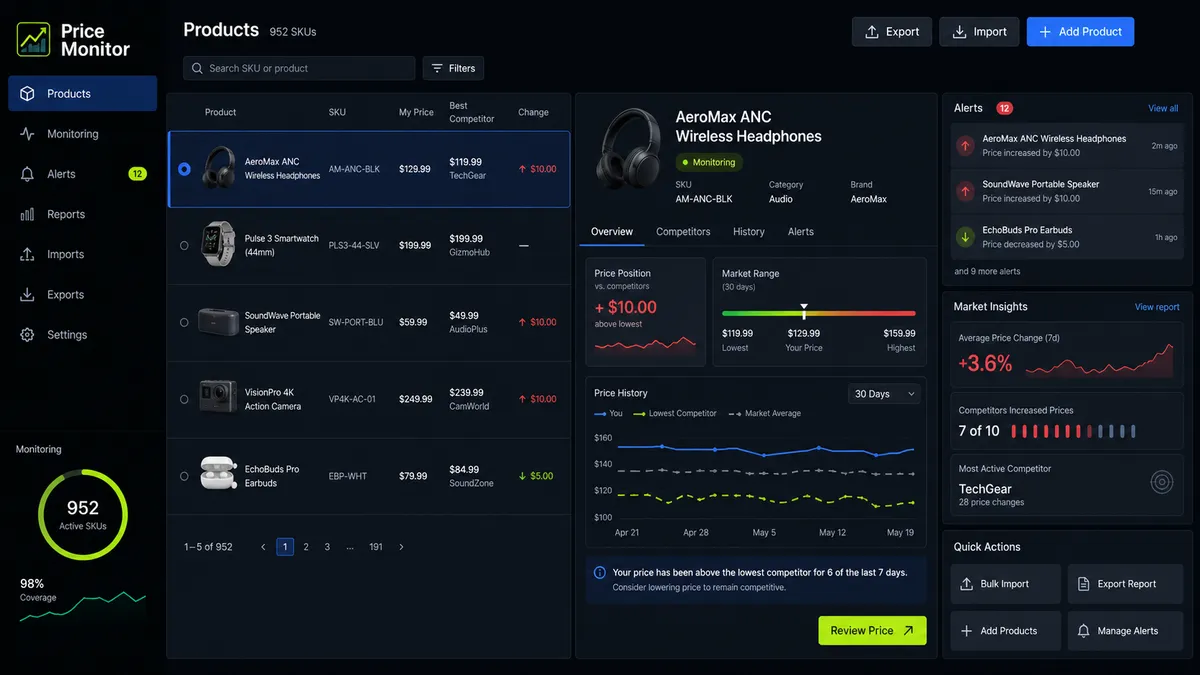Image resolution: width=1200 pixels, height=675 pixels.
Task: Click the SKU 'PLS3-44-SLV' cell
Action: coord(354,245)
